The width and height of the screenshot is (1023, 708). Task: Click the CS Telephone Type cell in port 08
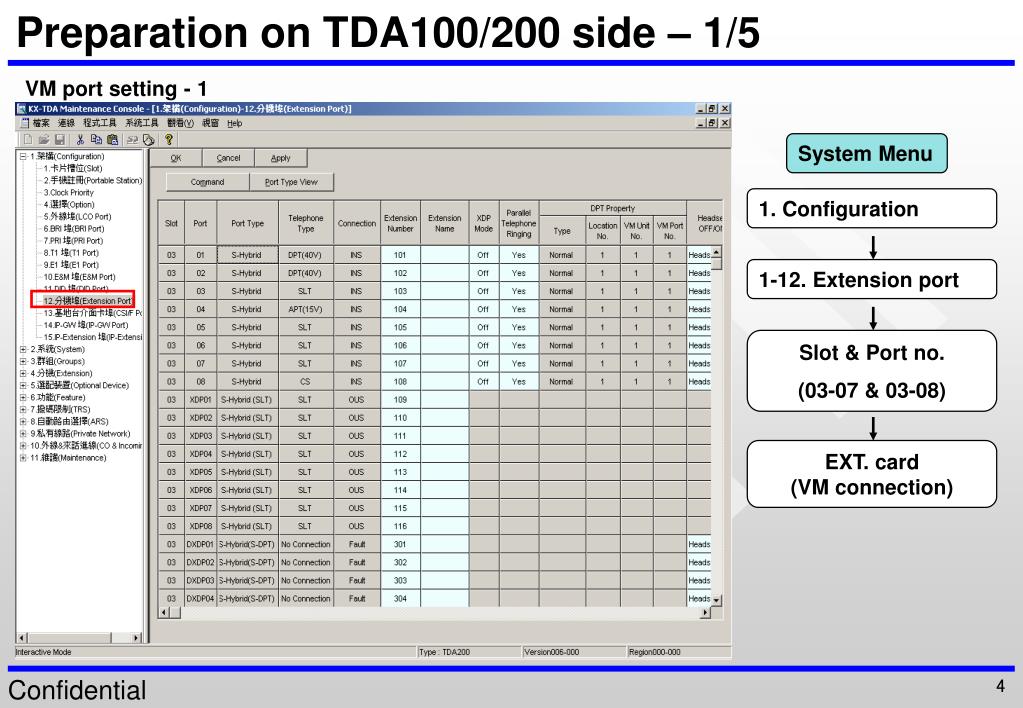coord(305,382)
